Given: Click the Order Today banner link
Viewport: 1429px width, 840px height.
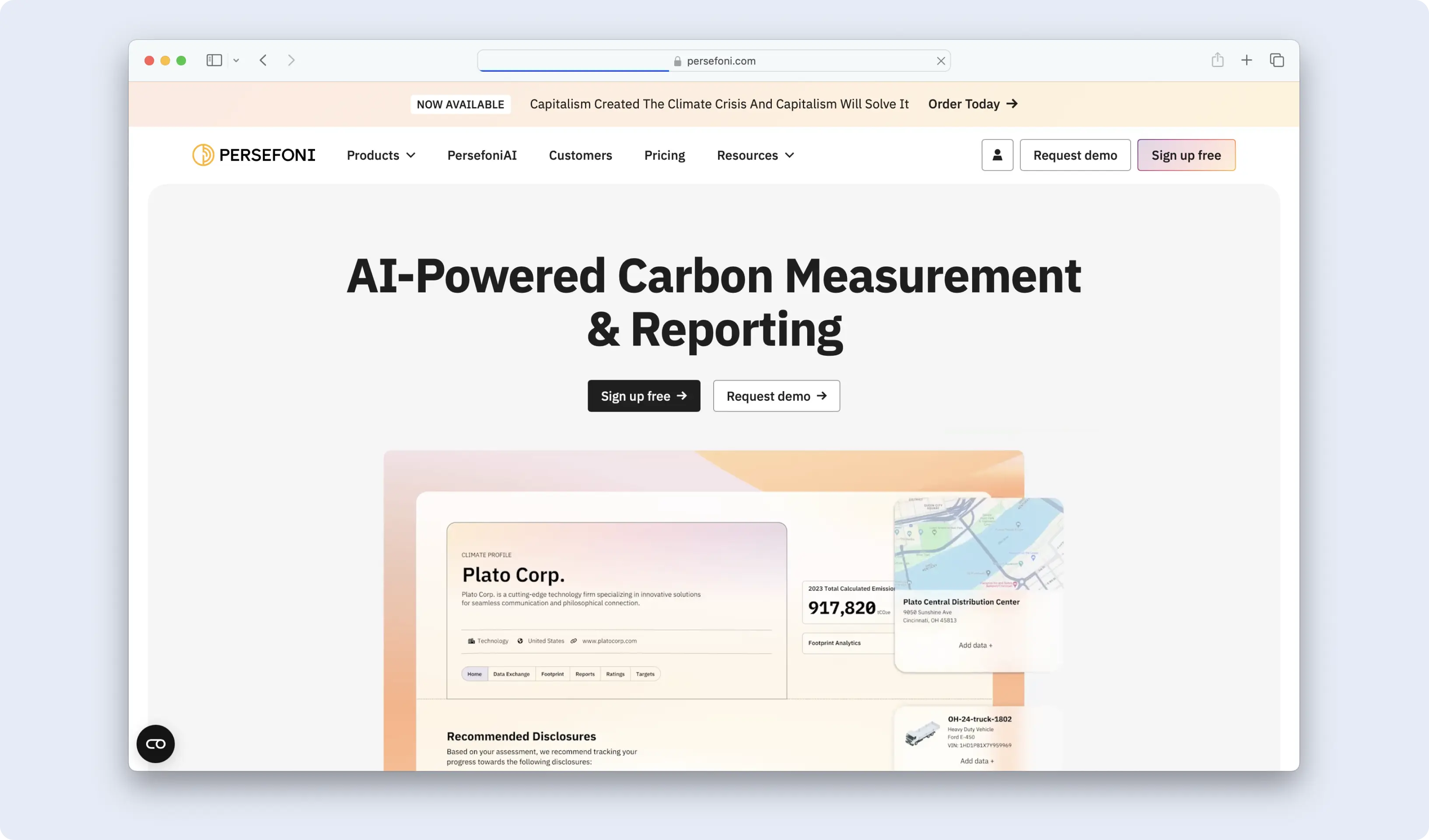Looking at the screenshot, I should click(x=972, y=104).
